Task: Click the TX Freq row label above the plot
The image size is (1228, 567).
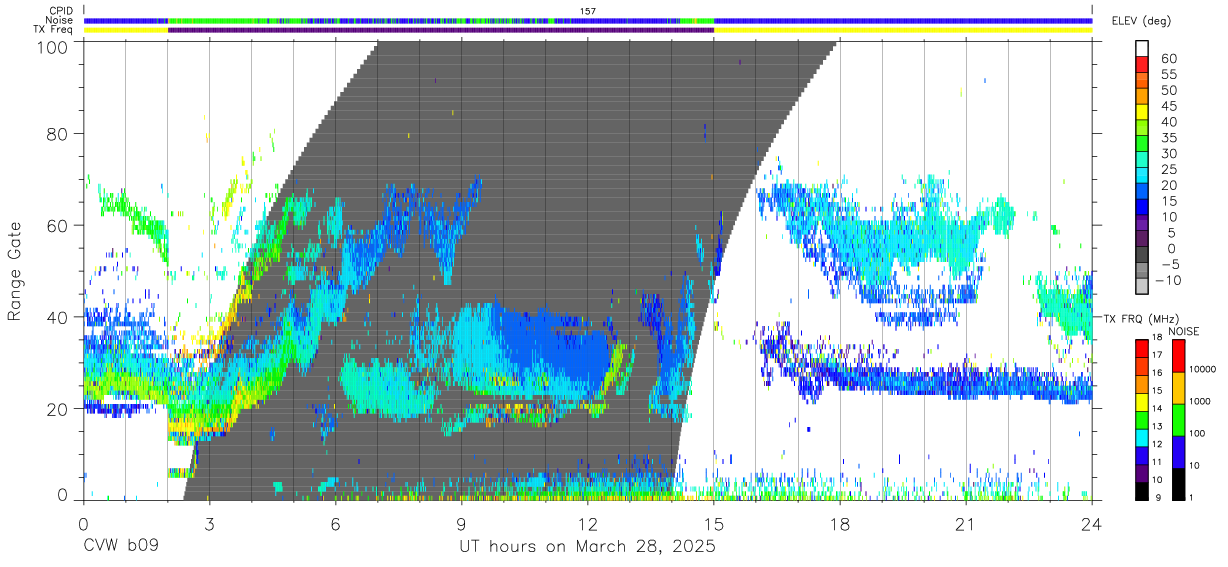Action: coord(53,30)
